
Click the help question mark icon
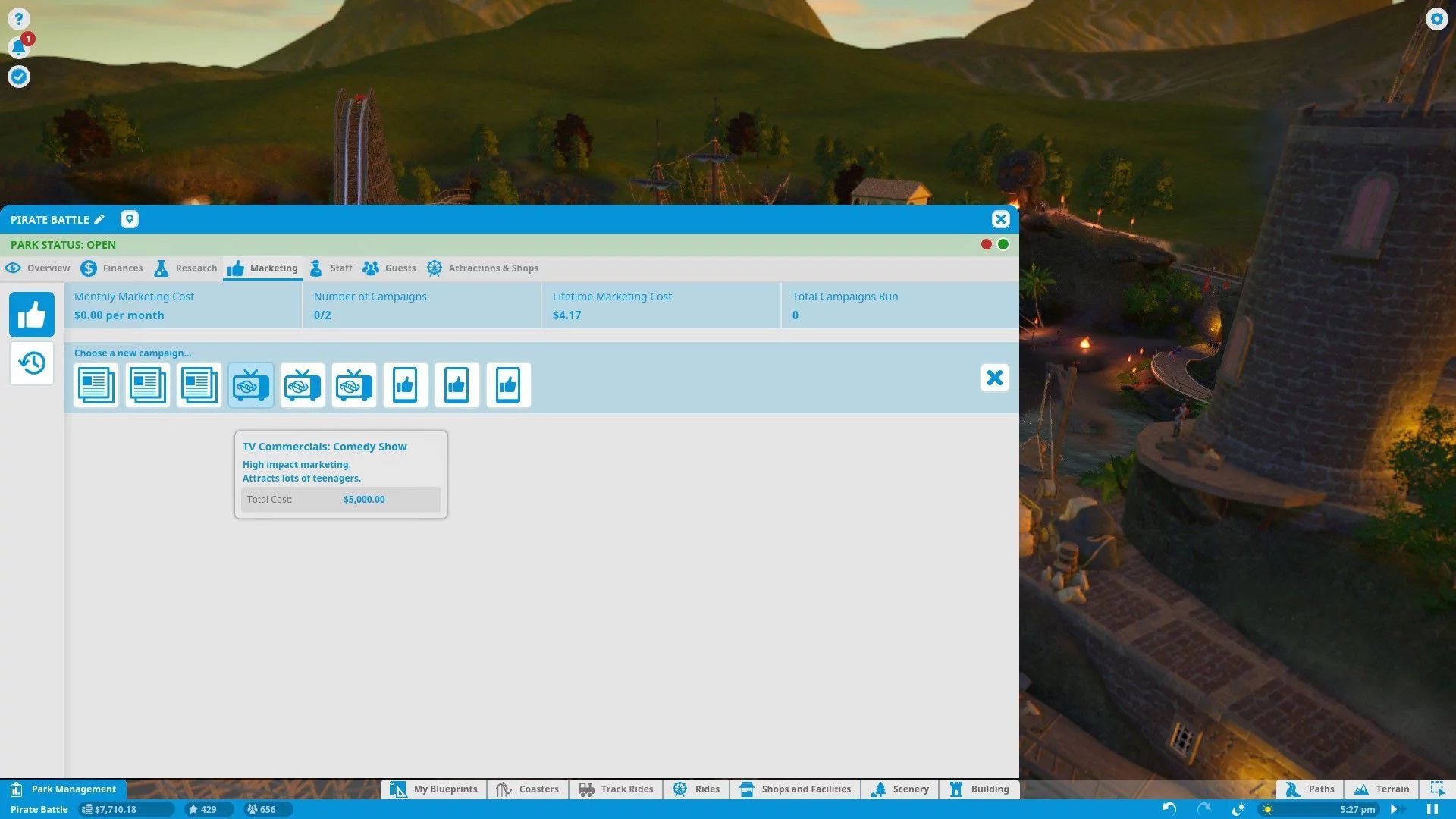tap(19, 18)
